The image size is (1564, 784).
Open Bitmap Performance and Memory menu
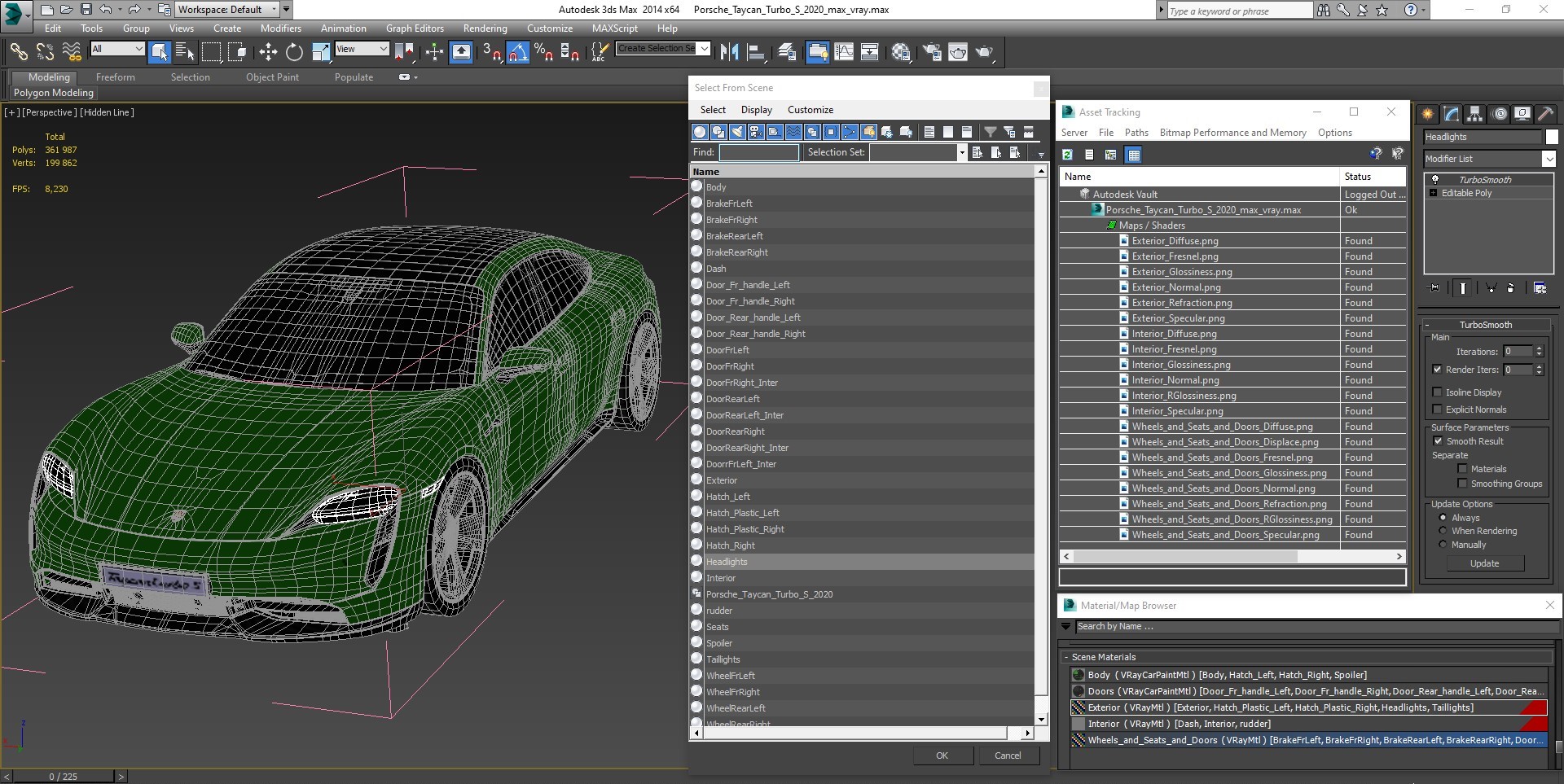pos(1232,133)
